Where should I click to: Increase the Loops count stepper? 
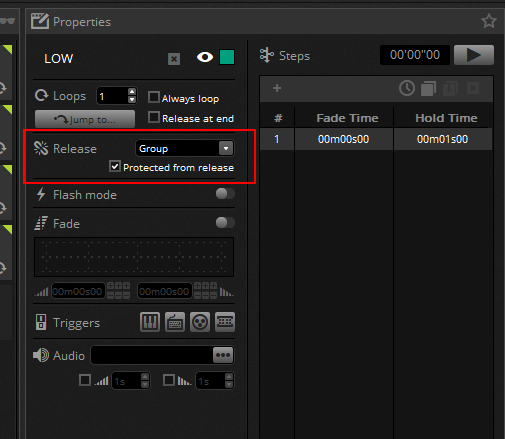pos(132,92)
